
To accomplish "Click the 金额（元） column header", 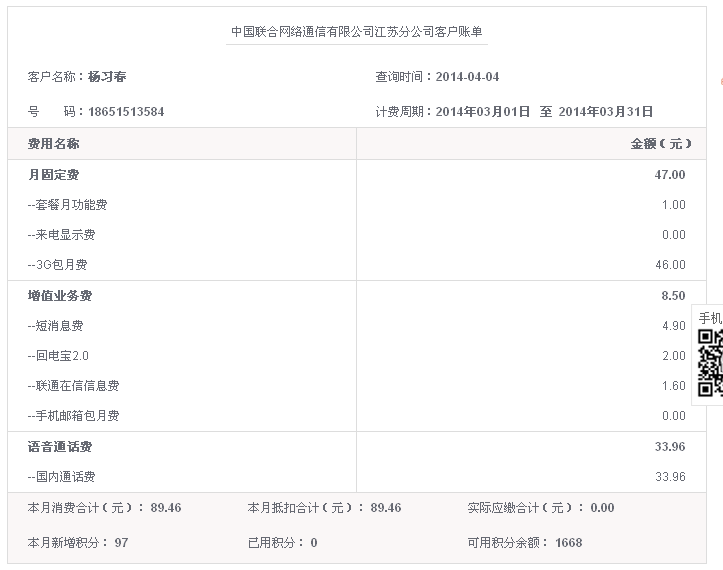I will click(x=660, y=144).
